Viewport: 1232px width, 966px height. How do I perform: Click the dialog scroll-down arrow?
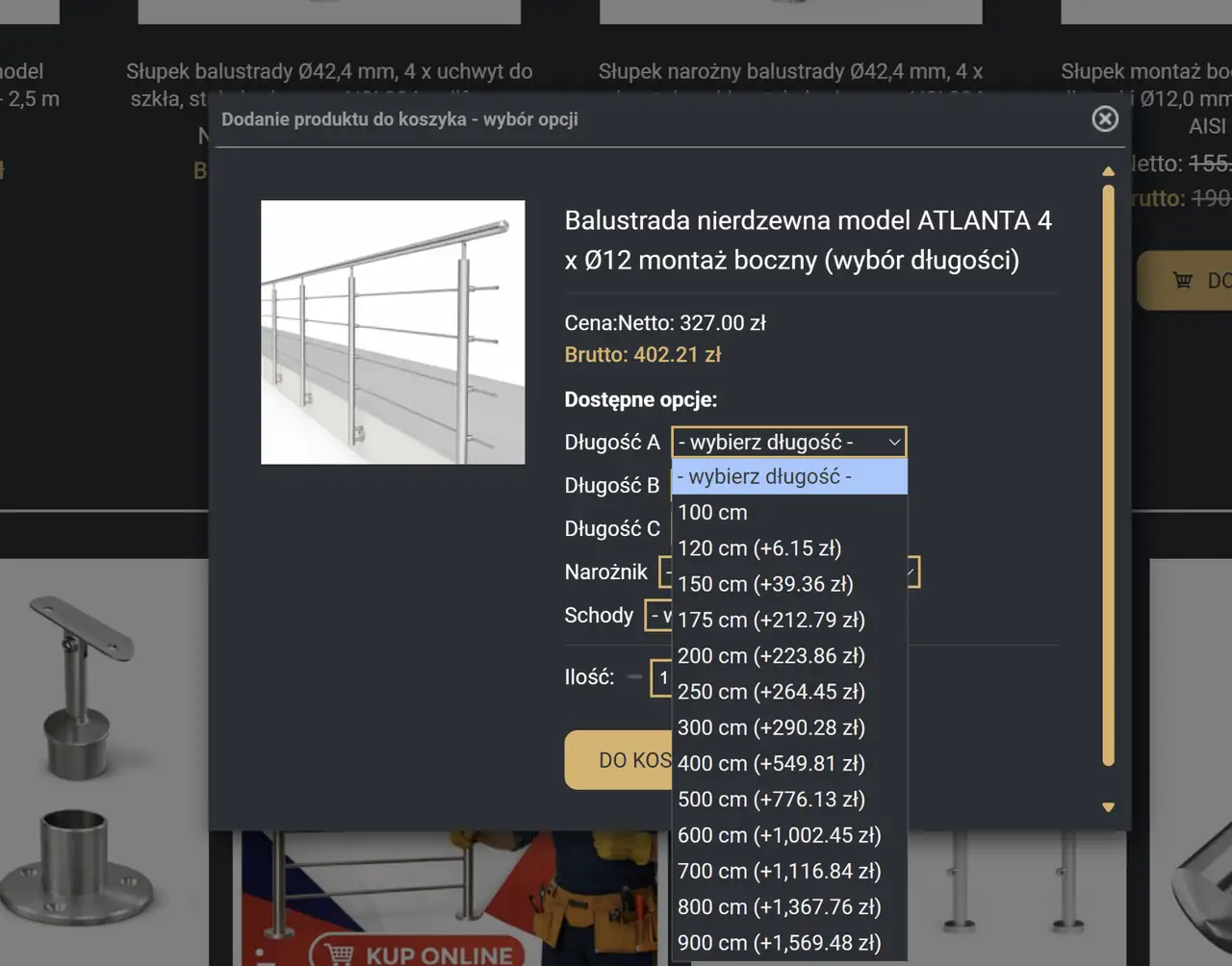pyautogui.click(x=1108, y=807)
